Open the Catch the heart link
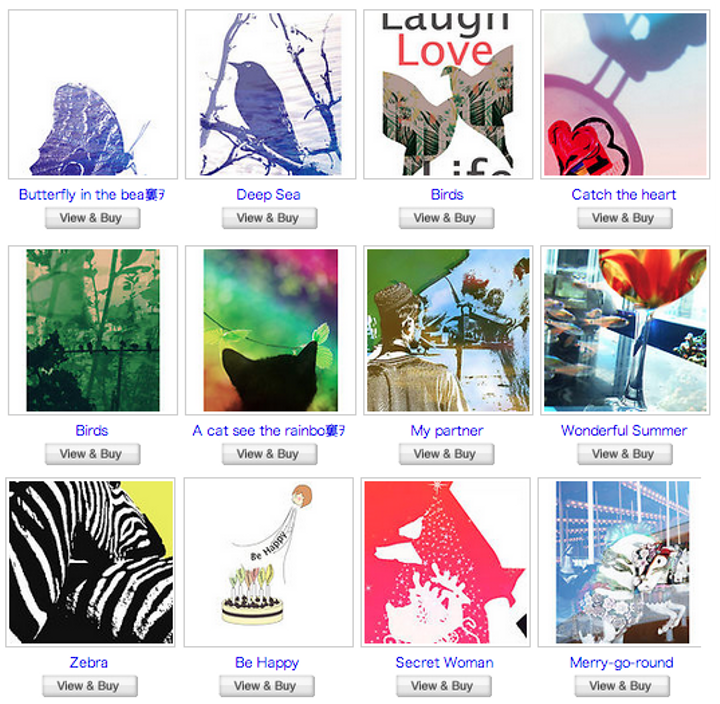This screenshot has height=704, width=720. point(624,195)
